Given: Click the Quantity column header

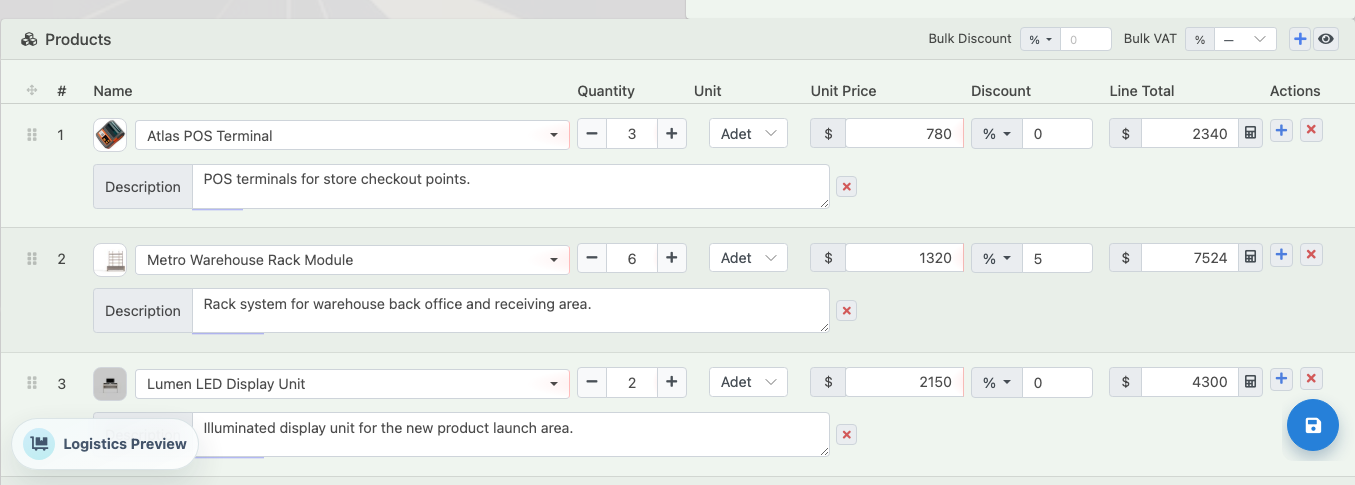Looking at the screenshot, I should click(x=606, y=91).
